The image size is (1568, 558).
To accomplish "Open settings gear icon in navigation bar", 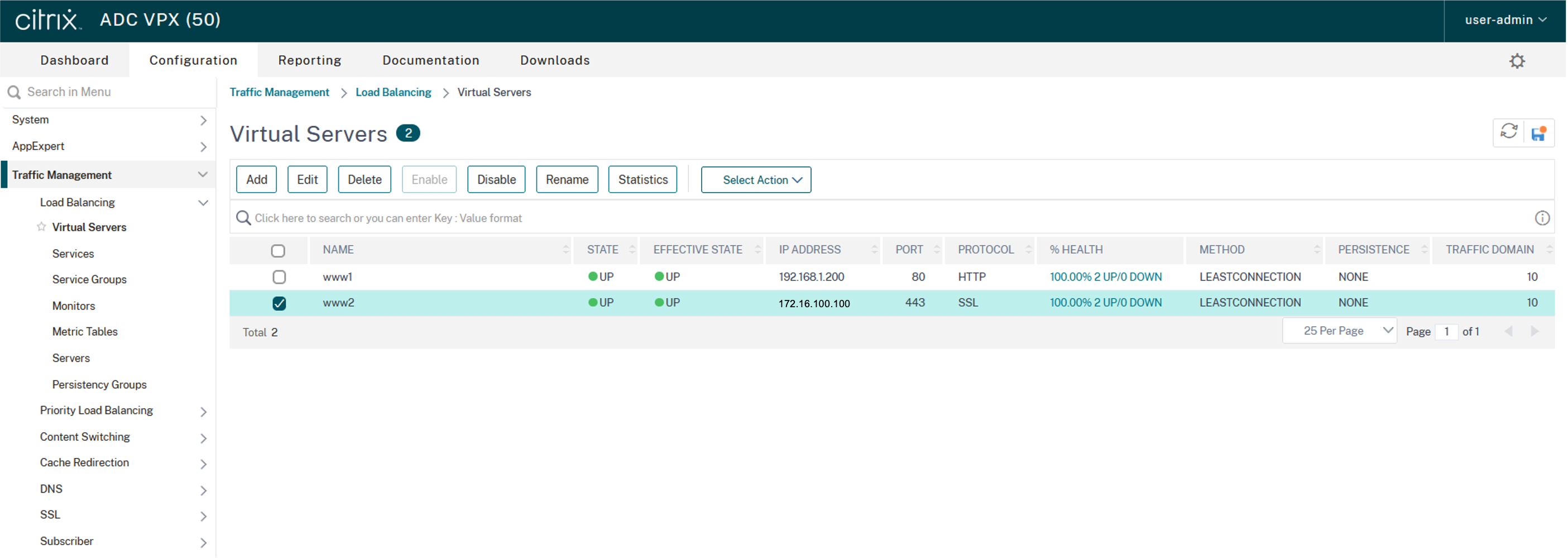I will click(1517, 61).
